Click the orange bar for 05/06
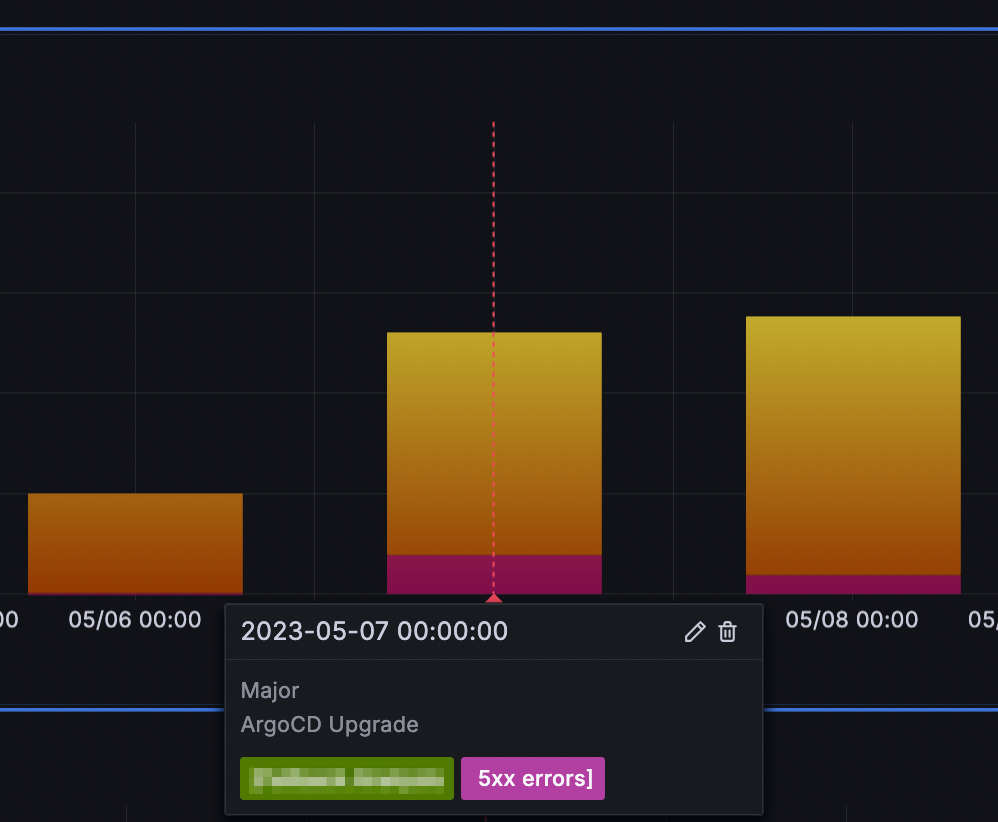Screen dimensions: 998x822 pyautogui.click(x=135, y=543)
